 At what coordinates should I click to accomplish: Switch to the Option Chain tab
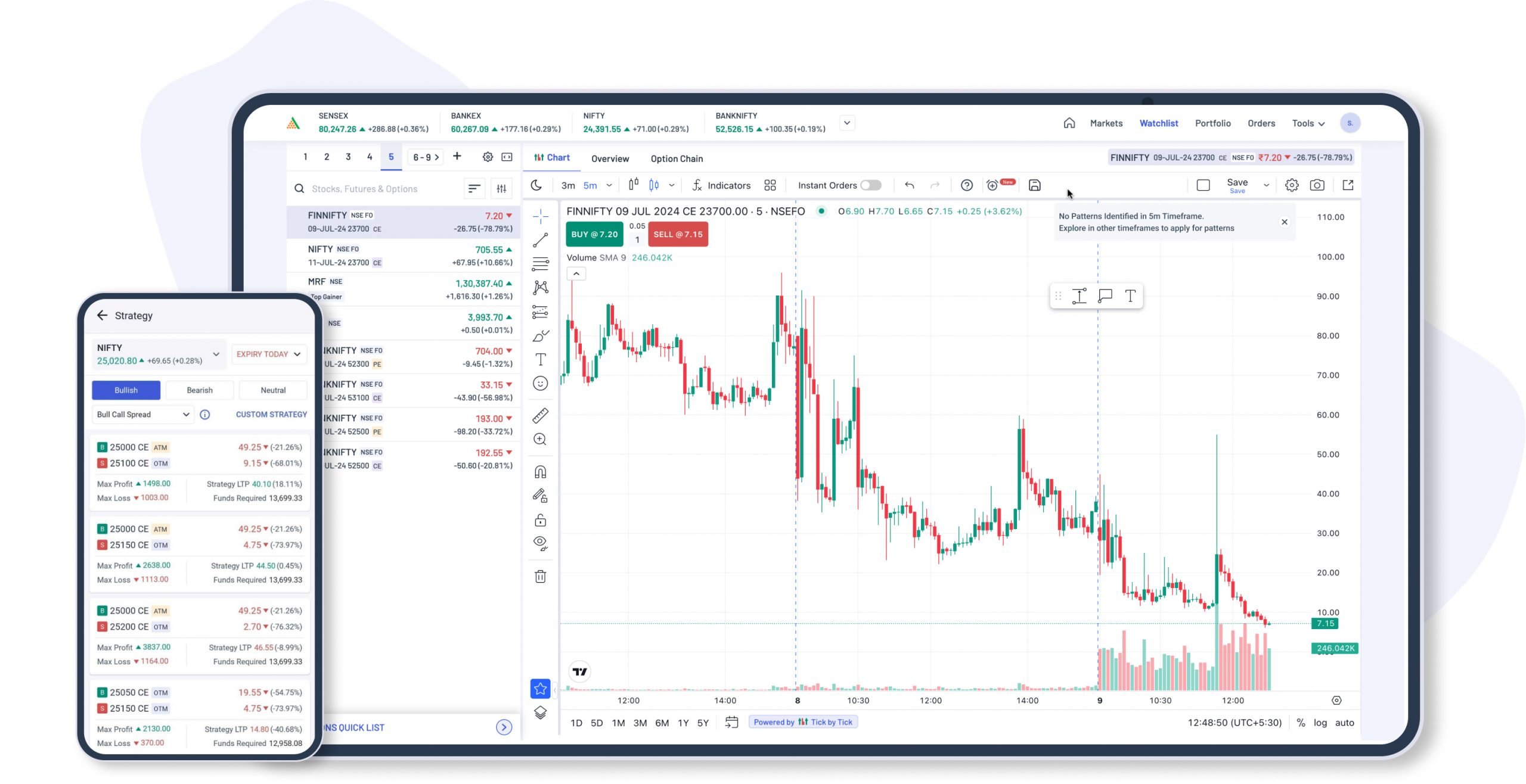point(677,158)
